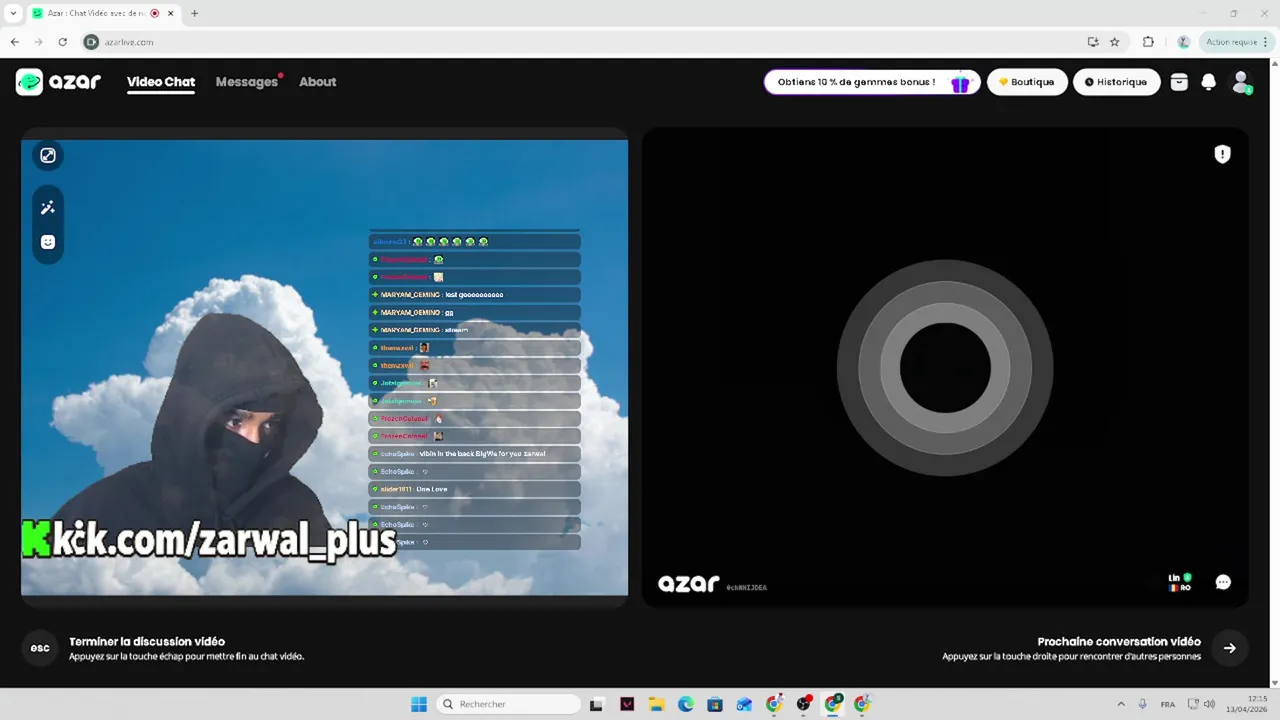The height and width of the screenshot is (720, 1280).
Task: Open the site info icon in address bar
Action: [x=91, y=42]
